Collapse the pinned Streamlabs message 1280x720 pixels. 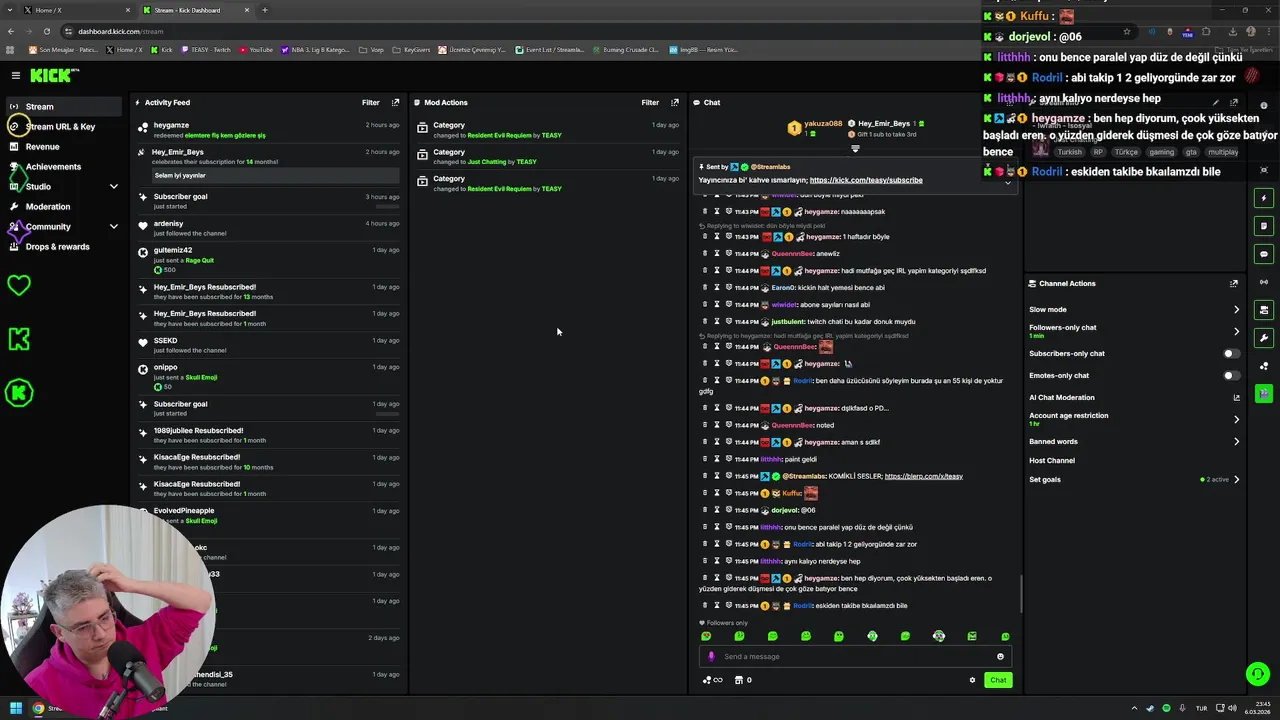1007,181
